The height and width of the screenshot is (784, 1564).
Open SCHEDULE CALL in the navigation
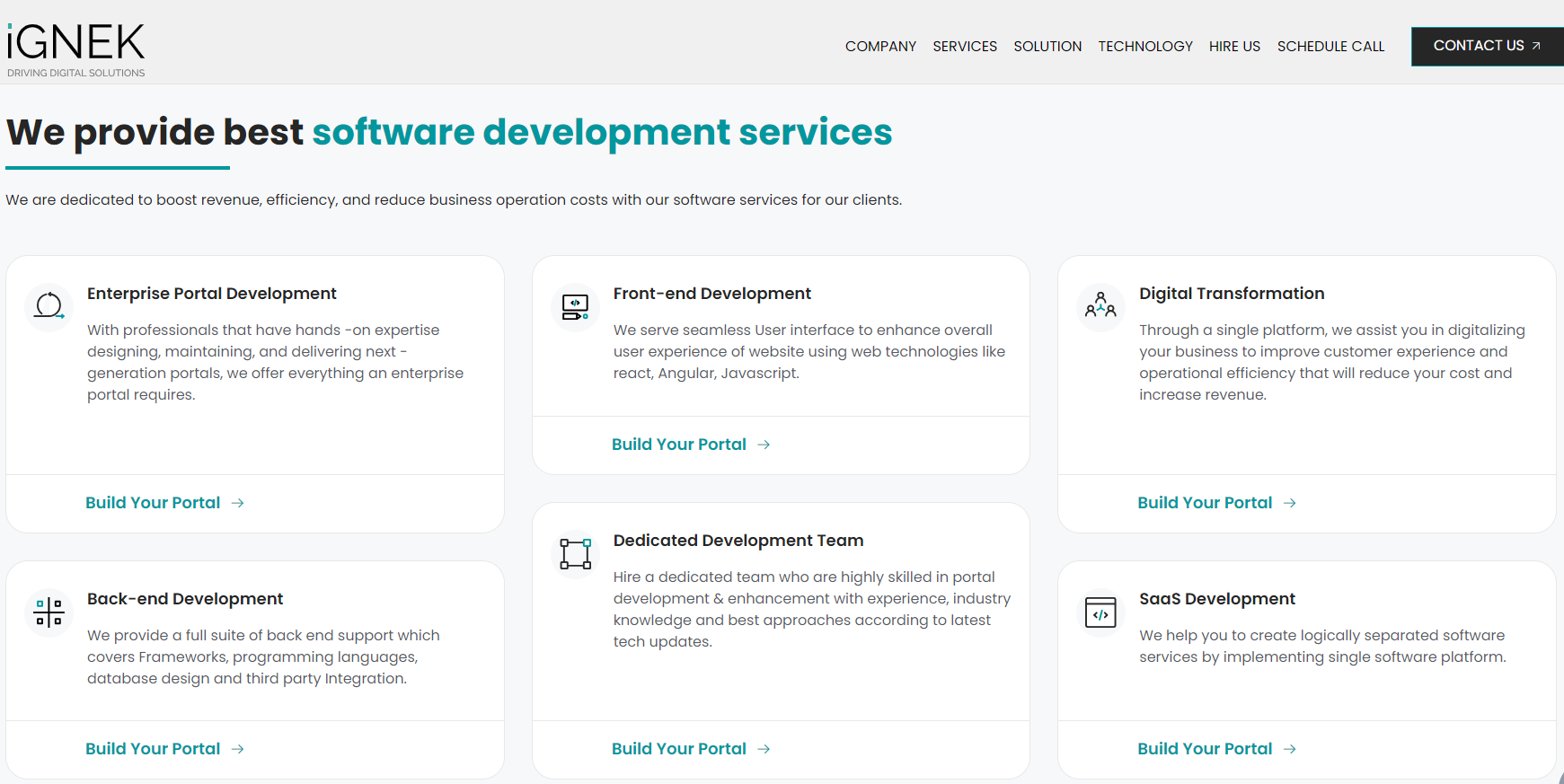[1330, 46]
